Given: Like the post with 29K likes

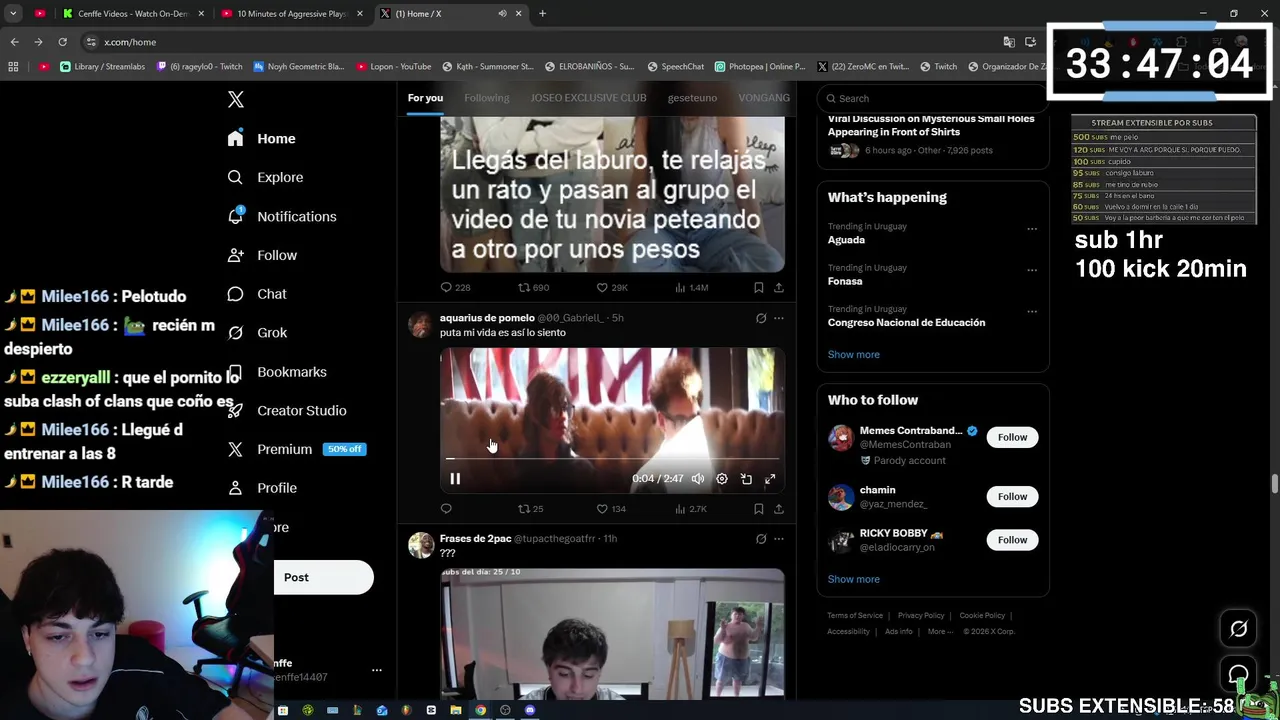Looking at the screenshot, I should 612,287.
